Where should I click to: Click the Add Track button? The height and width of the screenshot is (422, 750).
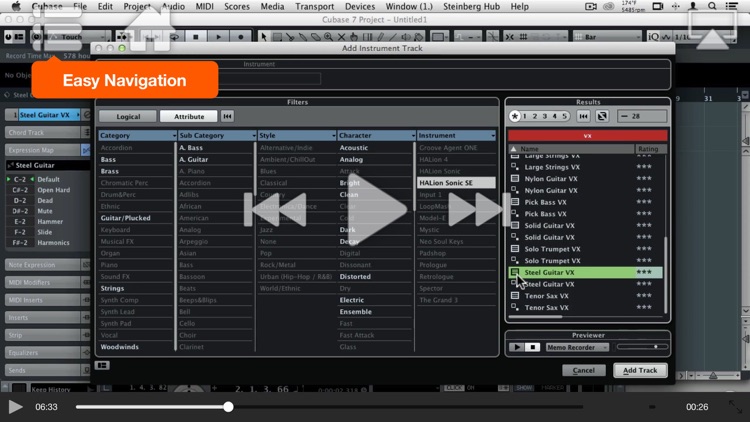coord(640,370)
